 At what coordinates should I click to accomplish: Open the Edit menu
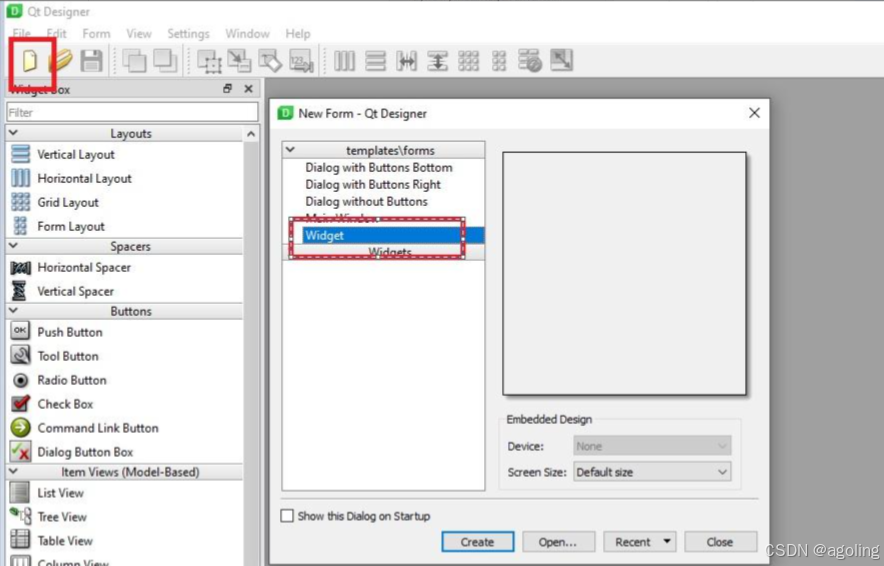click(56, 34)
